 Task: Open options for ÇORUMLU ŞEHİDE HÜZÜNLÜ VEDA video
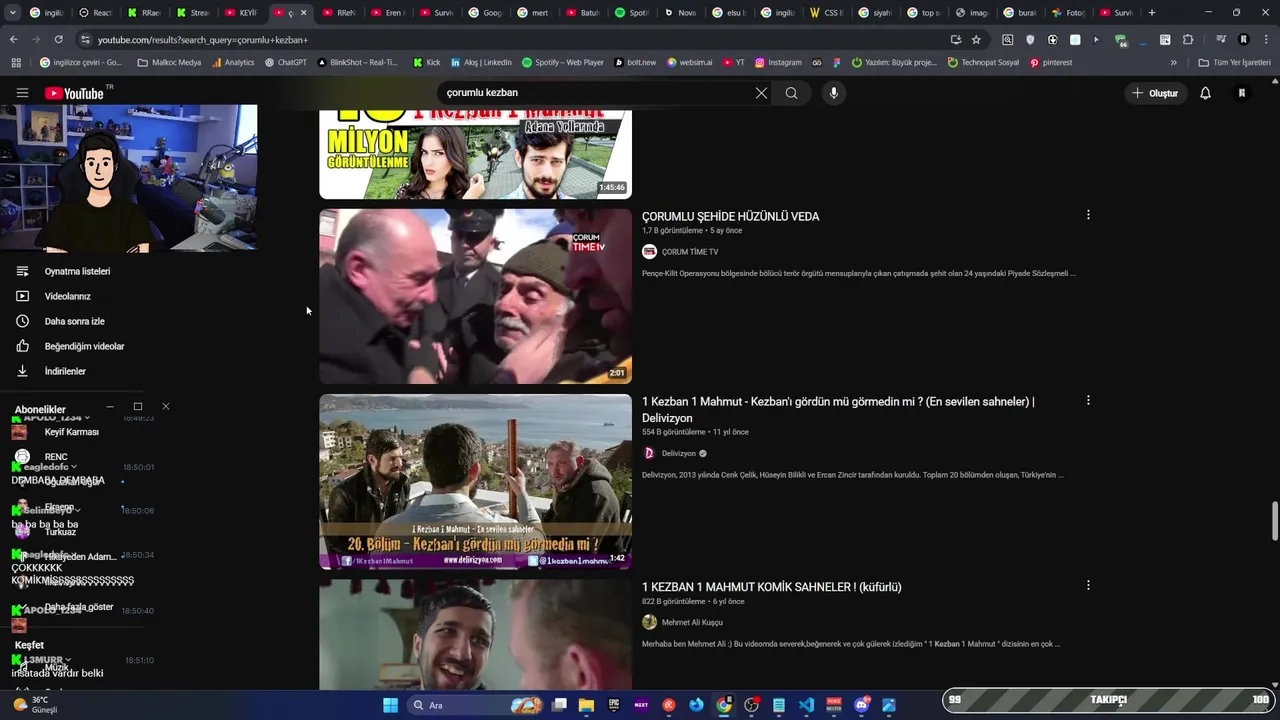pyautogui.click(x=1088, y=215)
